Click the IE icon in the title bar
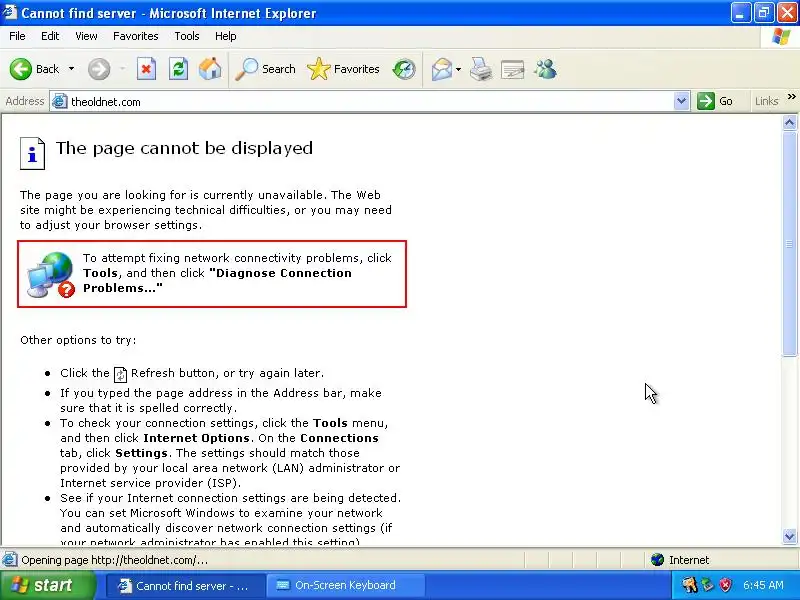800x600 pixels. [10, 12]
